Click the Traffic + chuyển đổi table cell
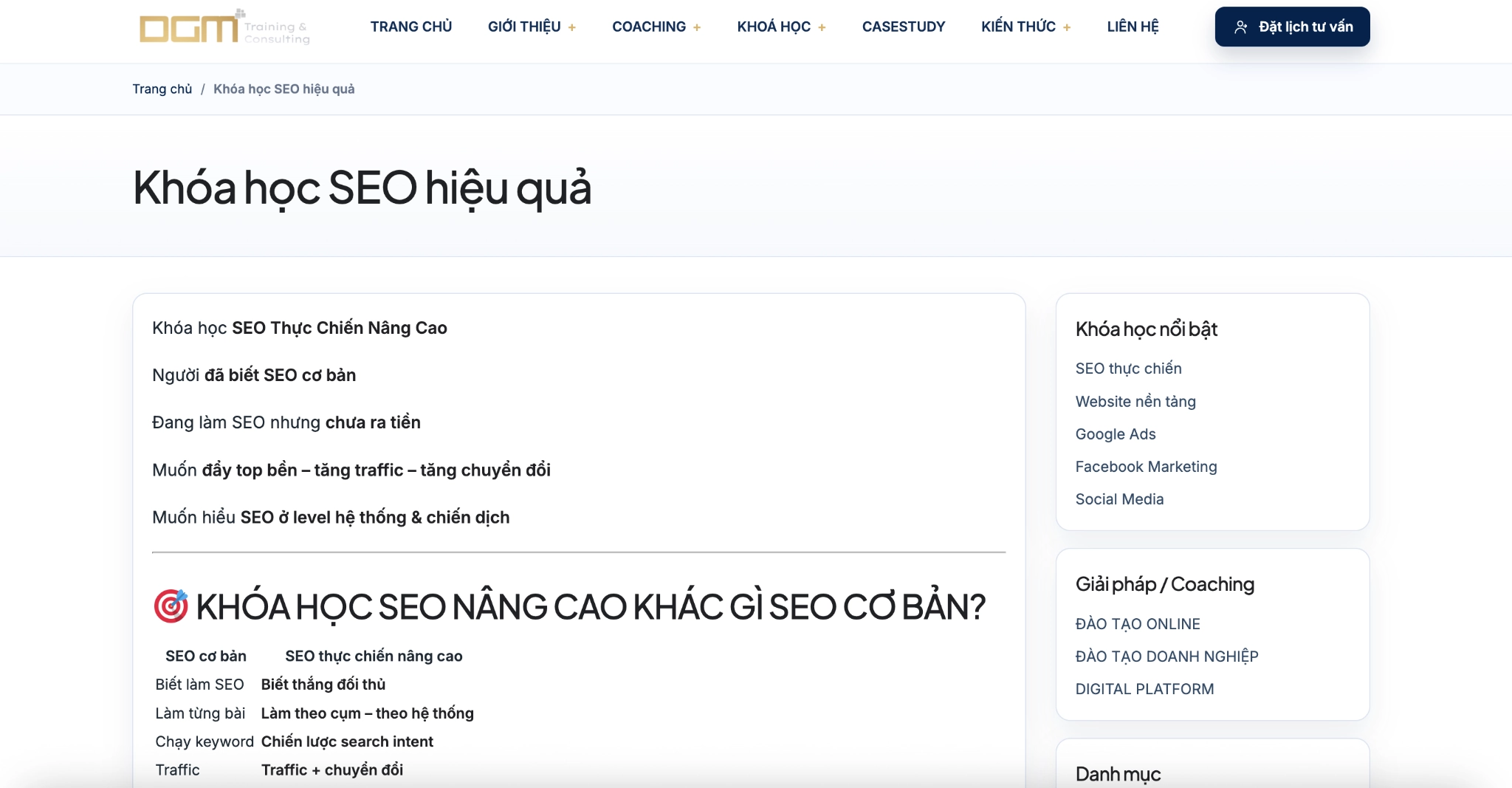 pos(332,770)
